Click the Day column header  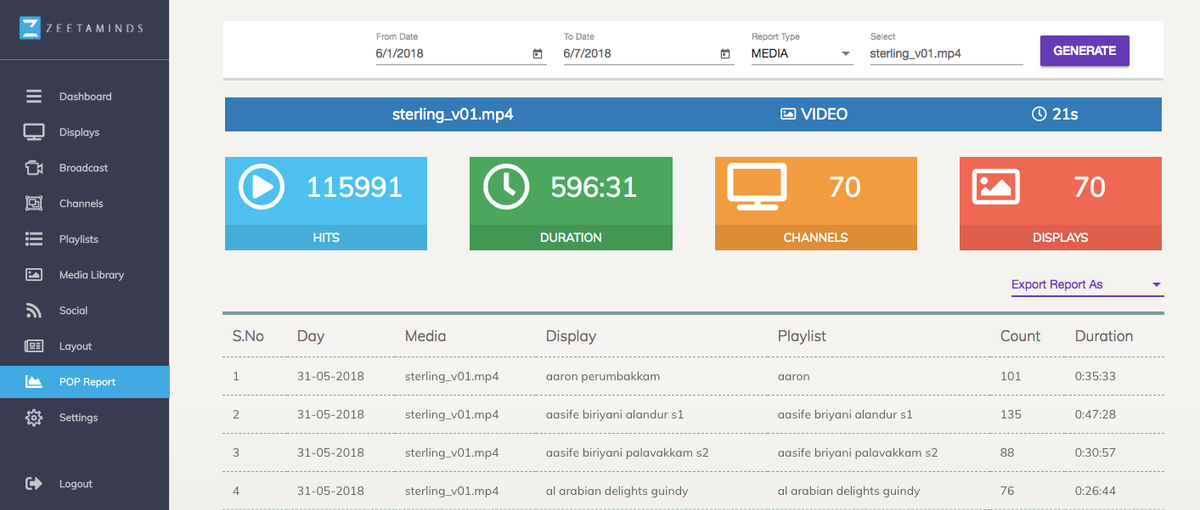point(311,337)
